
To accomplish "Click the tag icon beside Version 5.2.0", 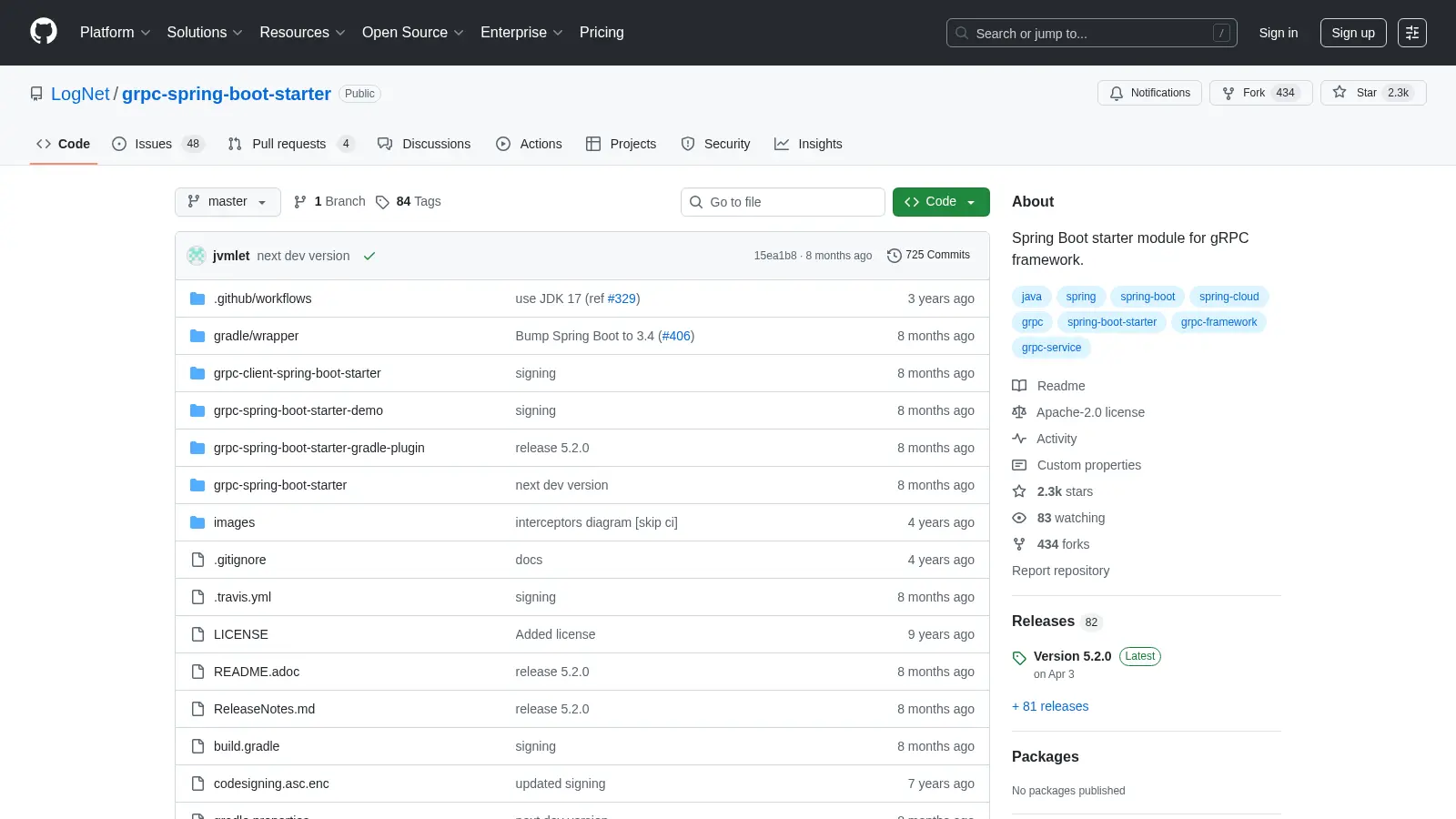I will point(1019,658).
